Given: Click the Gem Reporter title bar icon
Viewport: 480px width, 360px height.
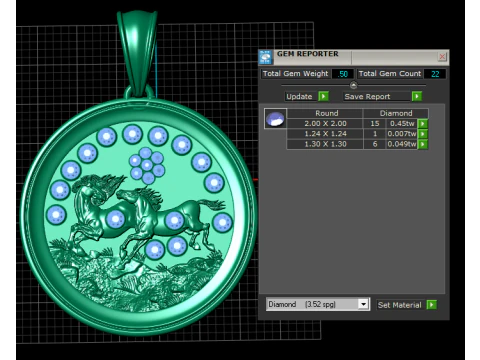Looking at the screenshot, I should 266,57.
